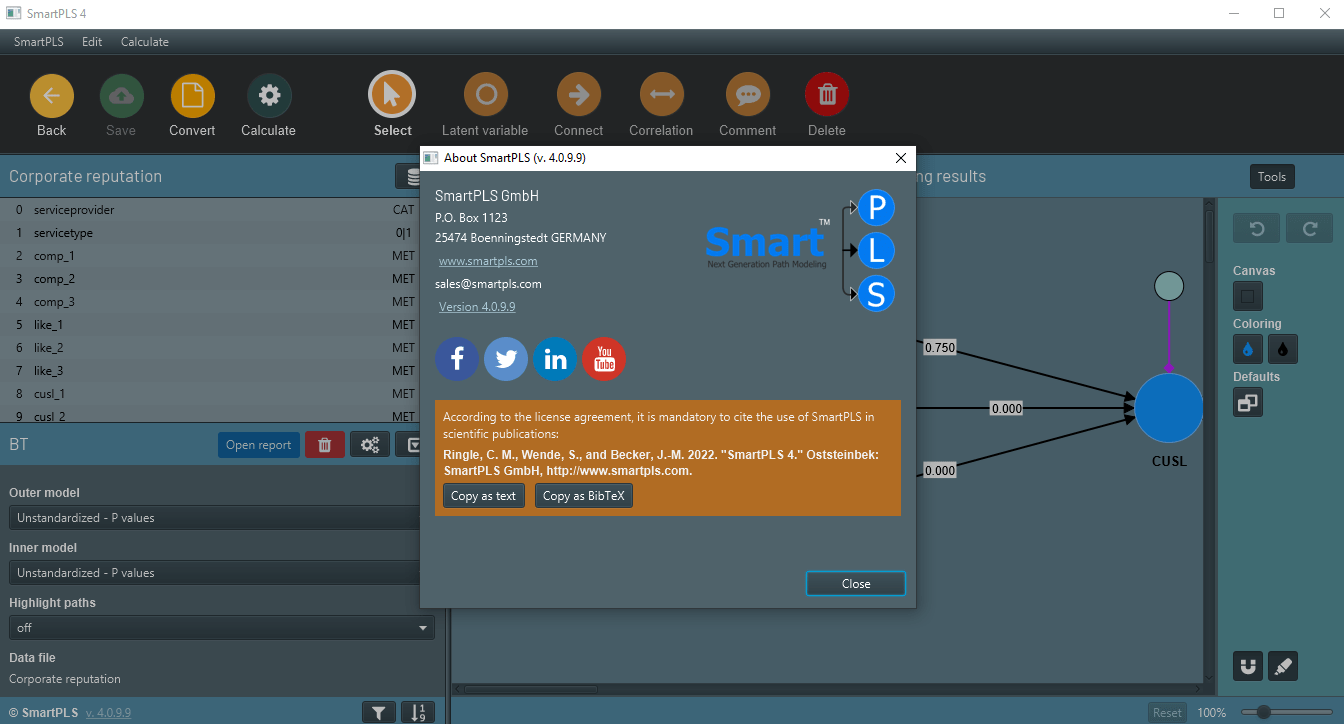Toggle the Tools panel button
The image size is (1344, 724).
tap(1272, 177)
